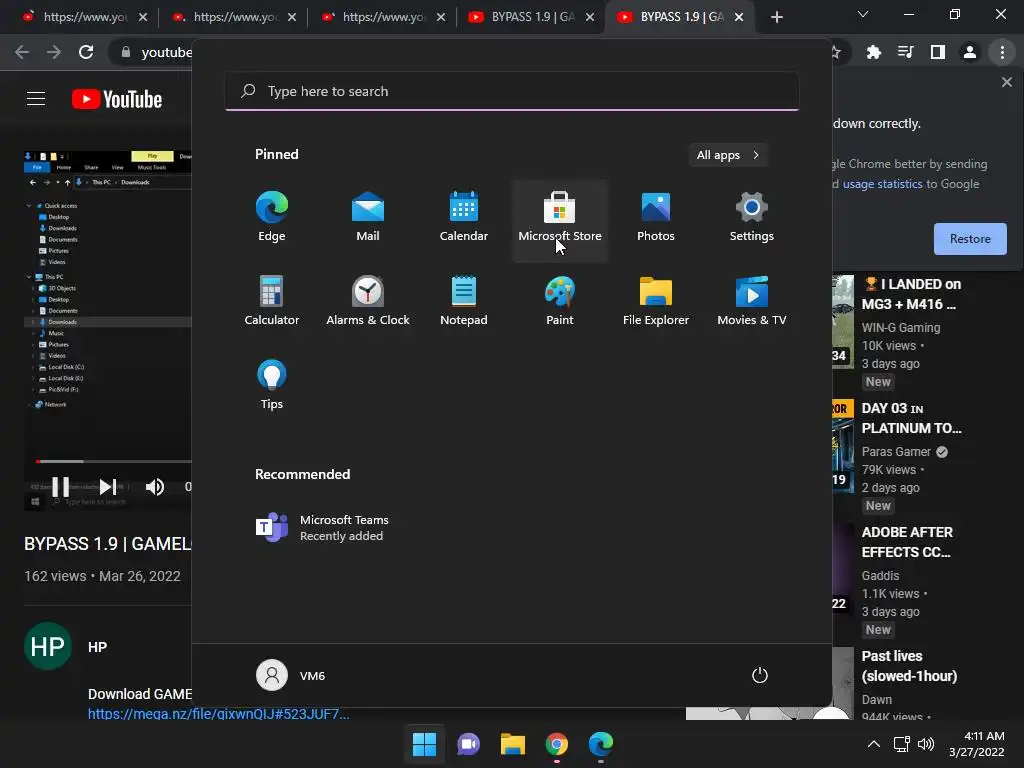Go to the YouTube home logo
Image resolution: width=1024 pixels, height=768 pixels.
117,99
